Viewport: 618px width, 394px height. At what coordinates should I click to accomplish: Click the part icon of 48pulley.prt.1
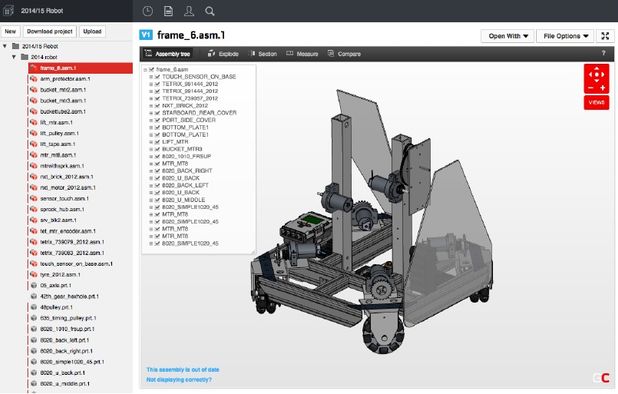click(x=34, y=307)
